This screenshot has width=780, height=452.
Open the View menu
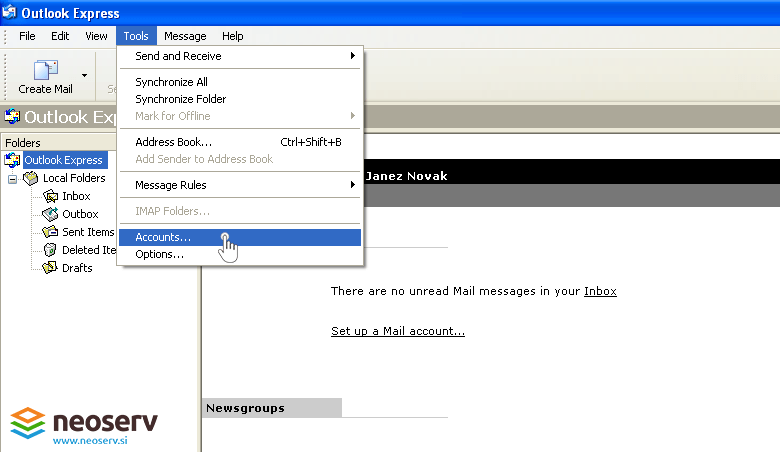tap(96, 36)
